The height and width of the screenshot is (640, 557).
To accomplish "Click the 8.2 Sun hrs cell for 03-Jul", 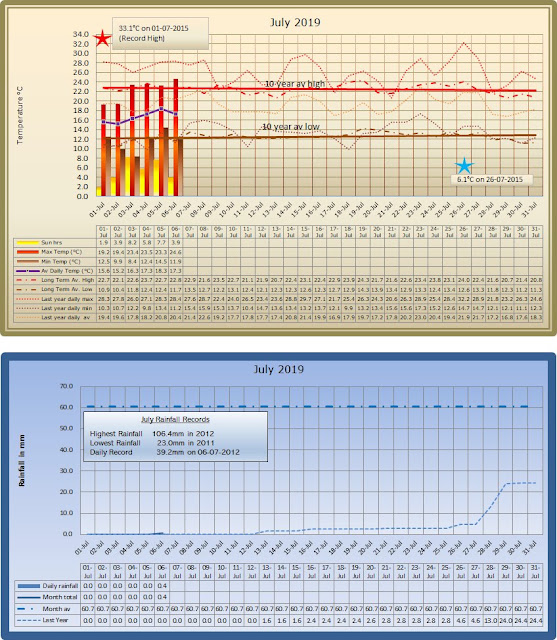I will (132, 243).
